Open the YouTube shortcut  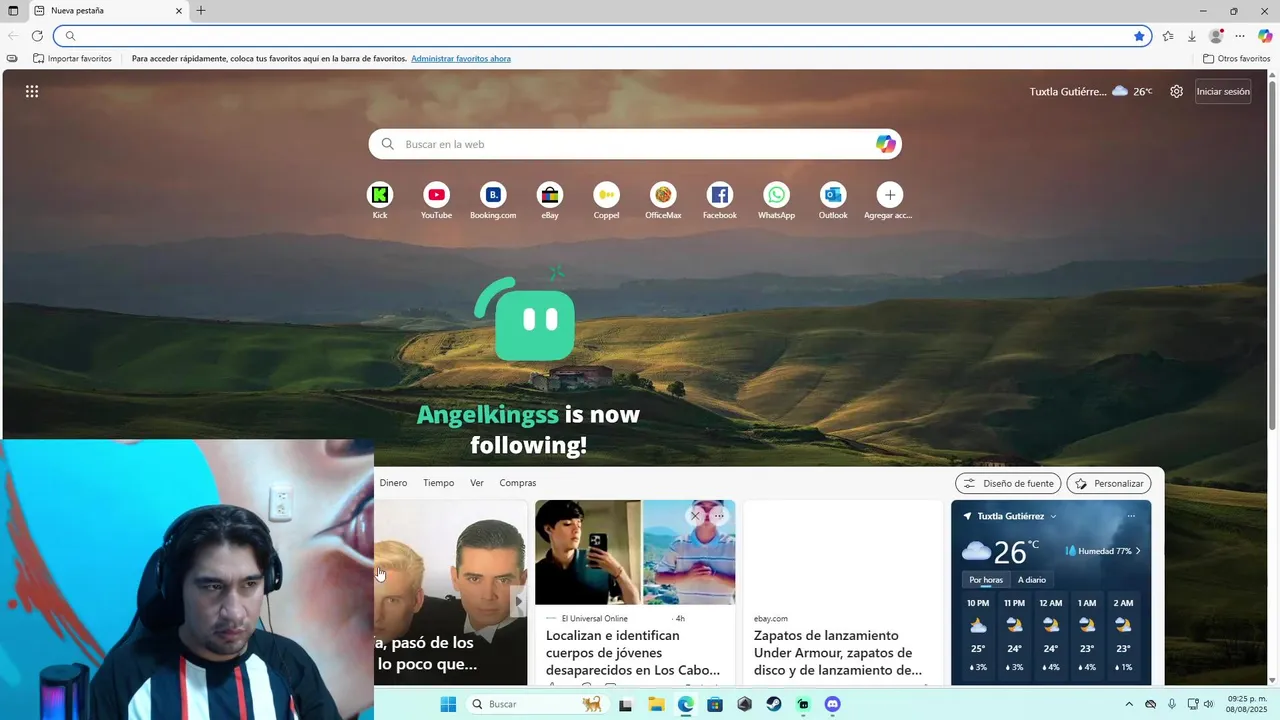pyautogui.click(x=436, y=195)
